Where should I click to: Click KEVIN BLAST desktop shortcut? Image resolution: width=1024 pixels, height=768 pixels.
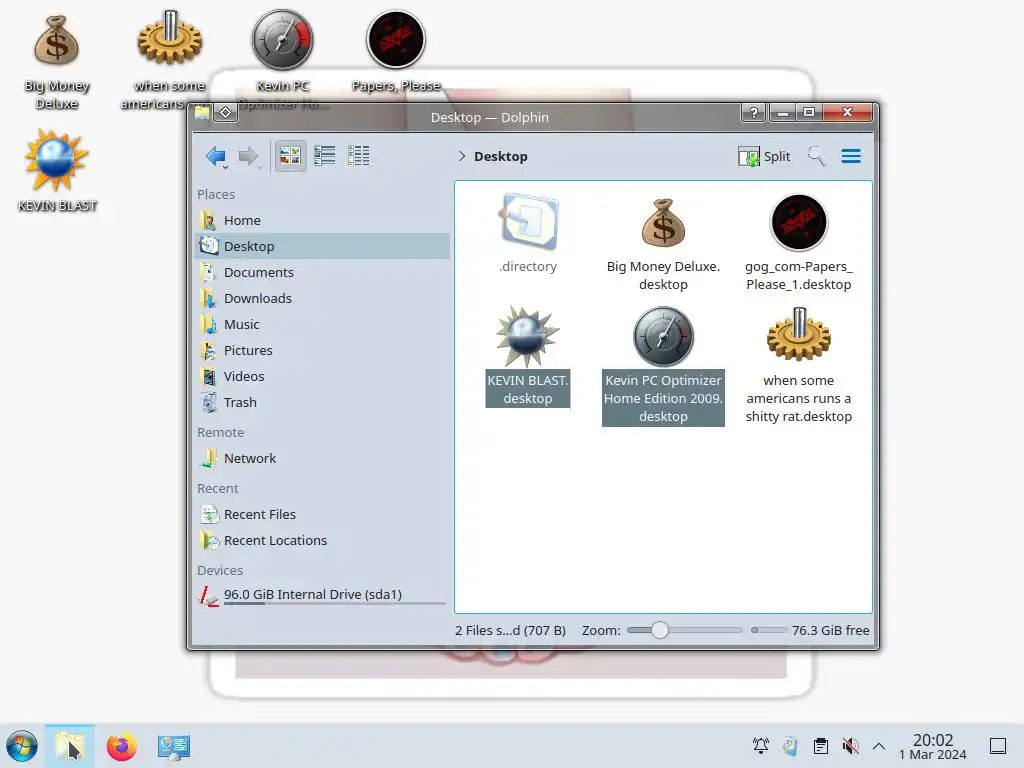coord(57,171)
